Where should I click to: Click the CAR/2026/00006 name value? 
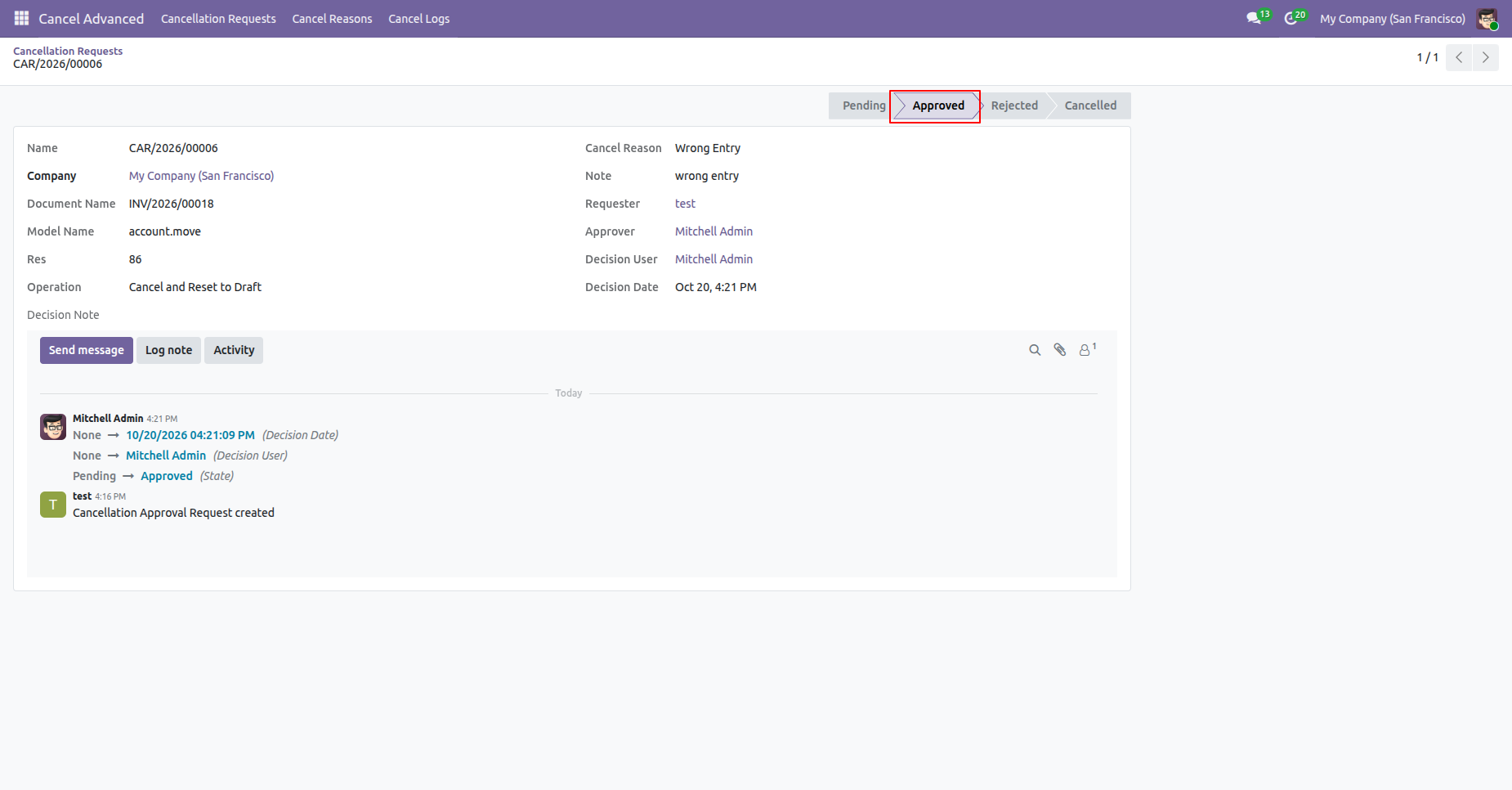pos(173,148)
